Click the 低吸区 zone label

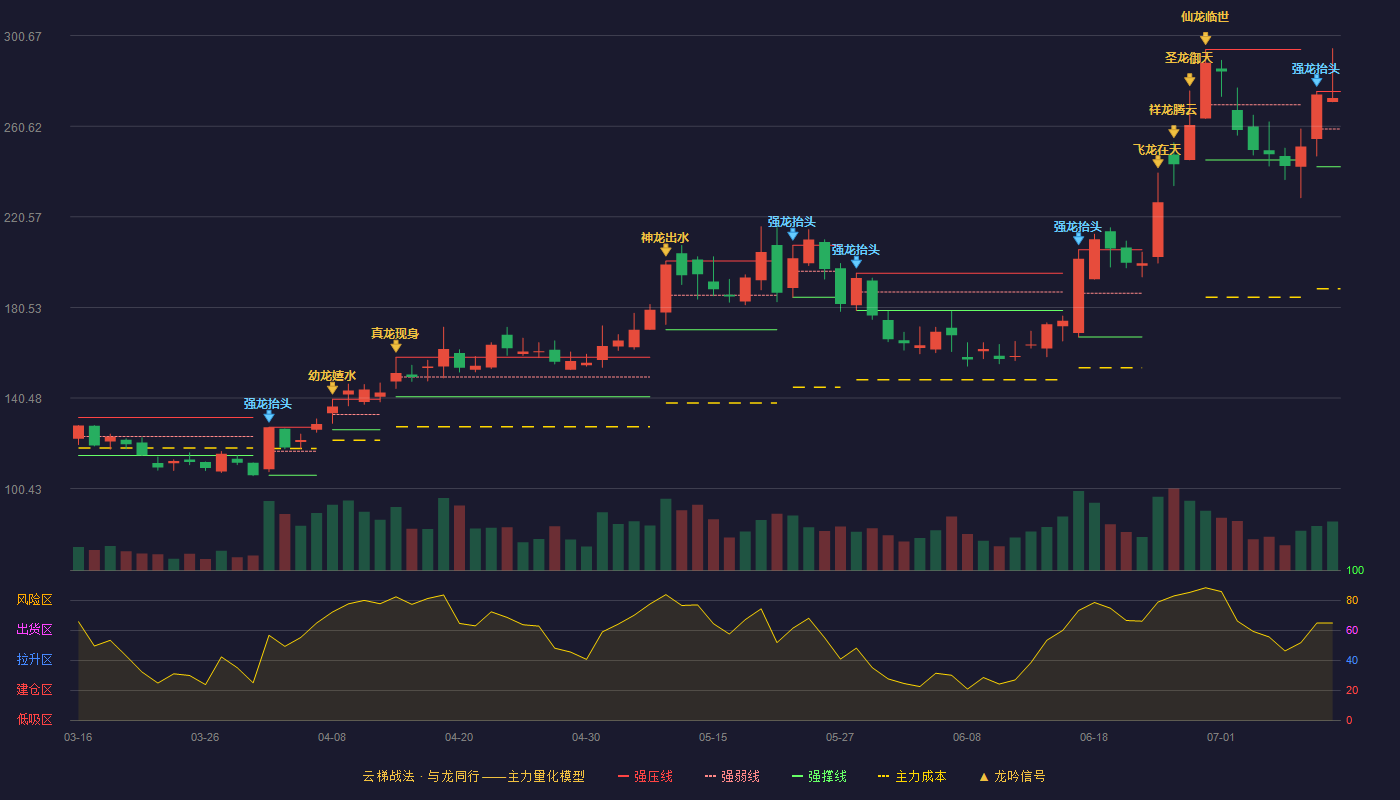pos(34,719)
